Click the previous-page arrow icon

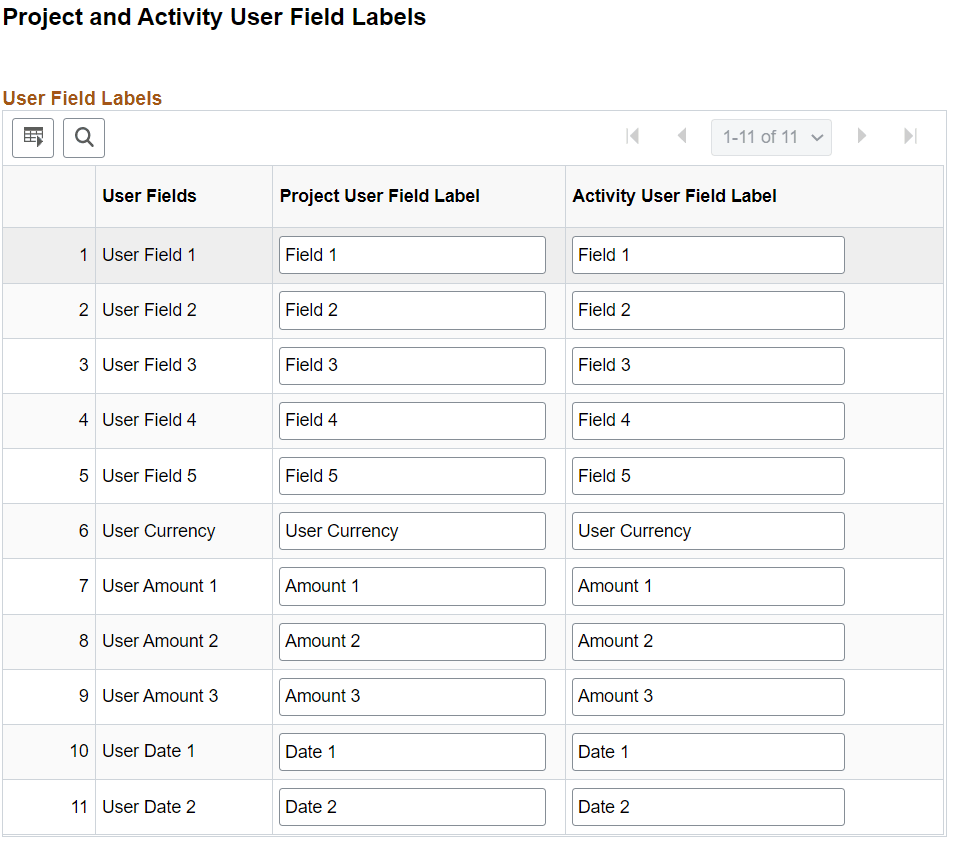[x=682, y=136]
